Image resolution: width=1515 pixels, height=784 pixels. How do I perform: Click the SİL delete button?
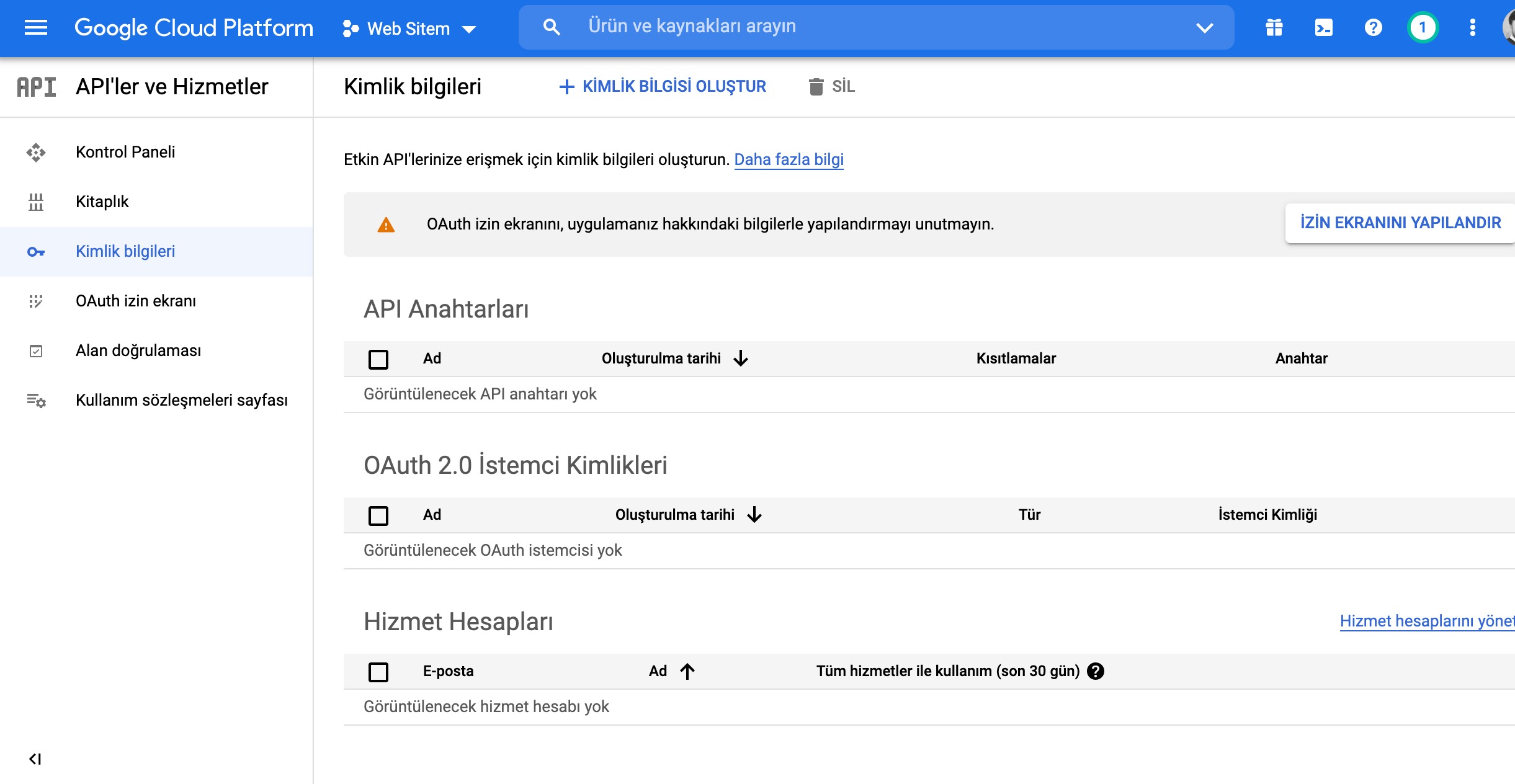point(831,86)
